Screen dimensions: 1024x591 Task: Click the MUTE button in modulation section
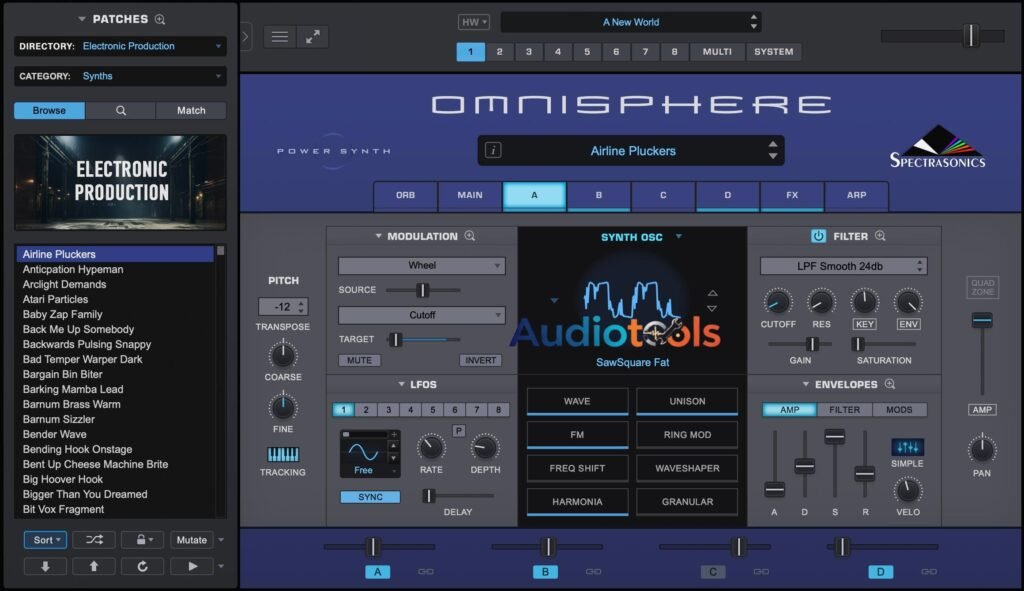(360, 360)
